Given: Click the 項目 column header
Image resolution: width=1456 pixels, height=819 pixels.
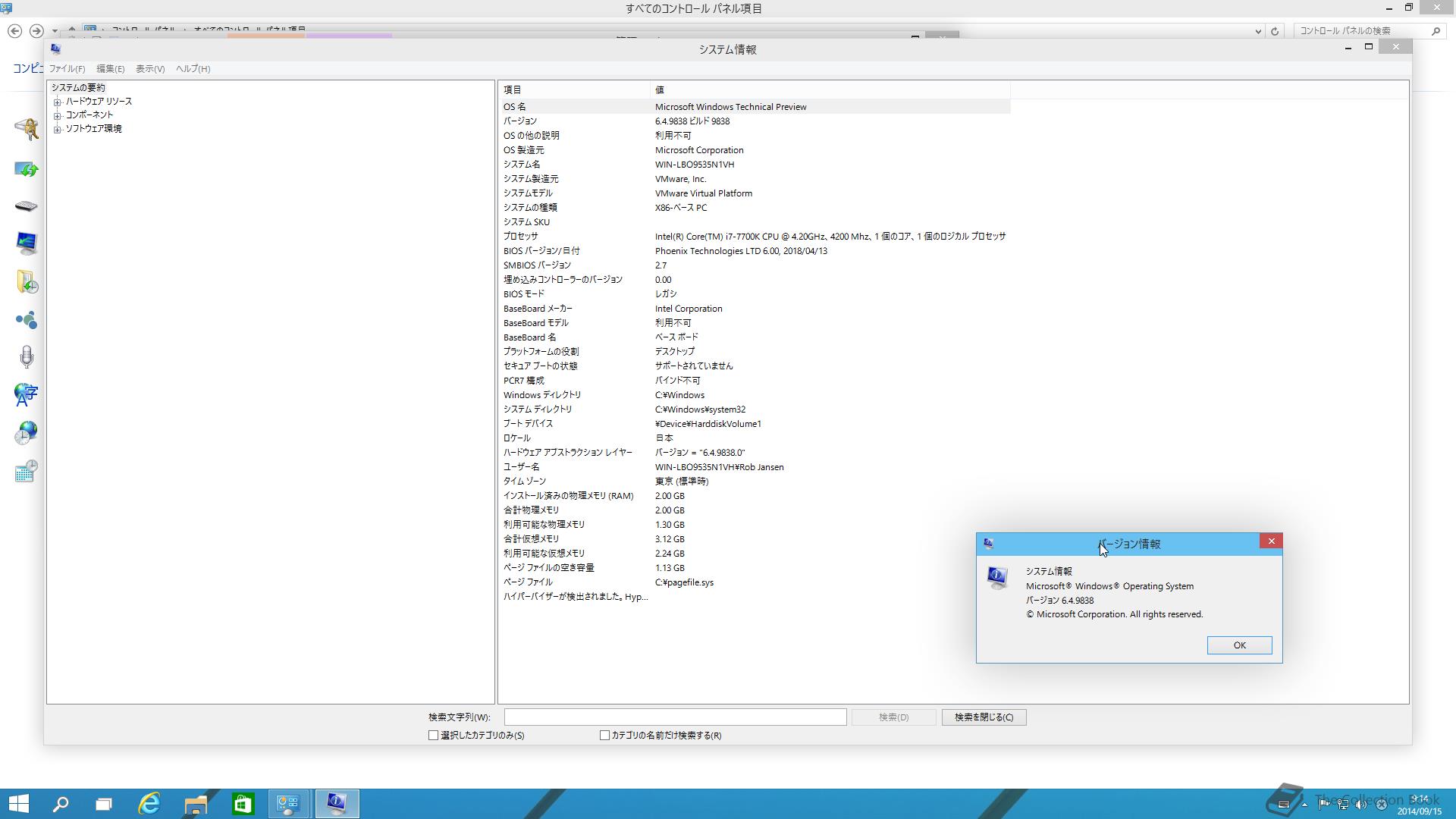Looking at the screenshot, I should 575,90.
